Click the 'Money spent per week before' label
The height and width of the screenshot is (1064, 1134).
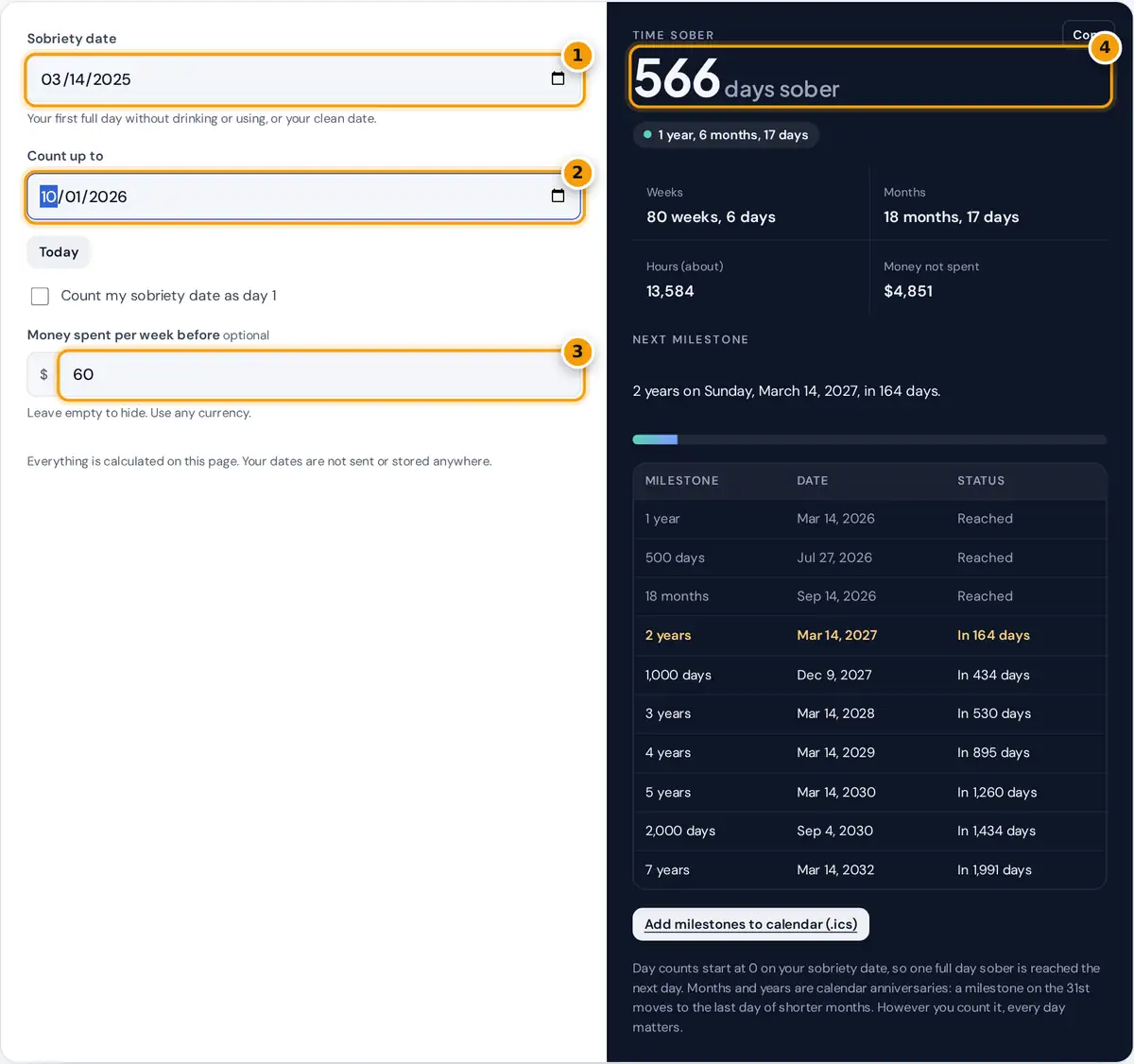point(123,335)
